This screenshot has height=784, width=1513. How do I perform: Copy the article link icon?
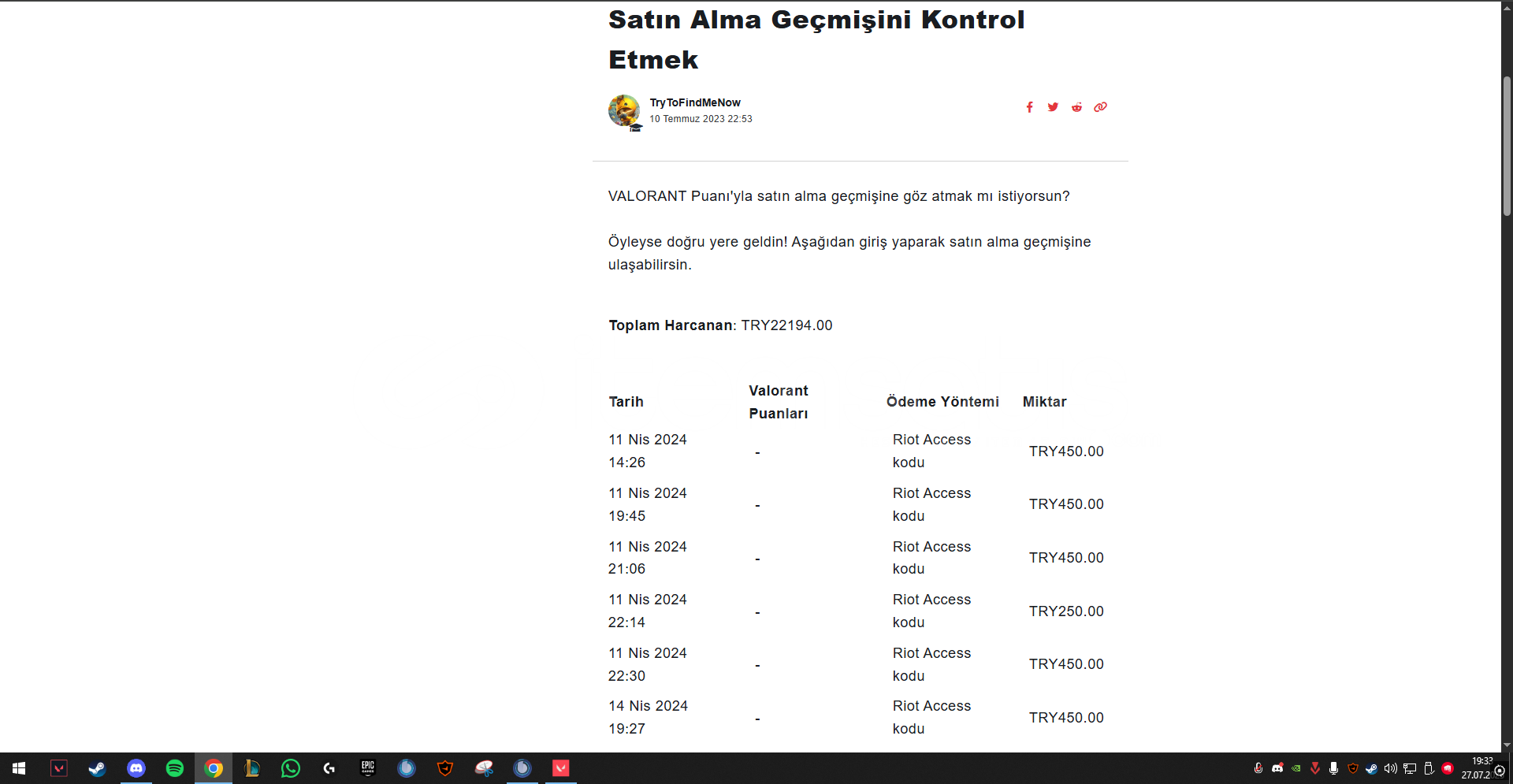click(x=1100, y=107)
